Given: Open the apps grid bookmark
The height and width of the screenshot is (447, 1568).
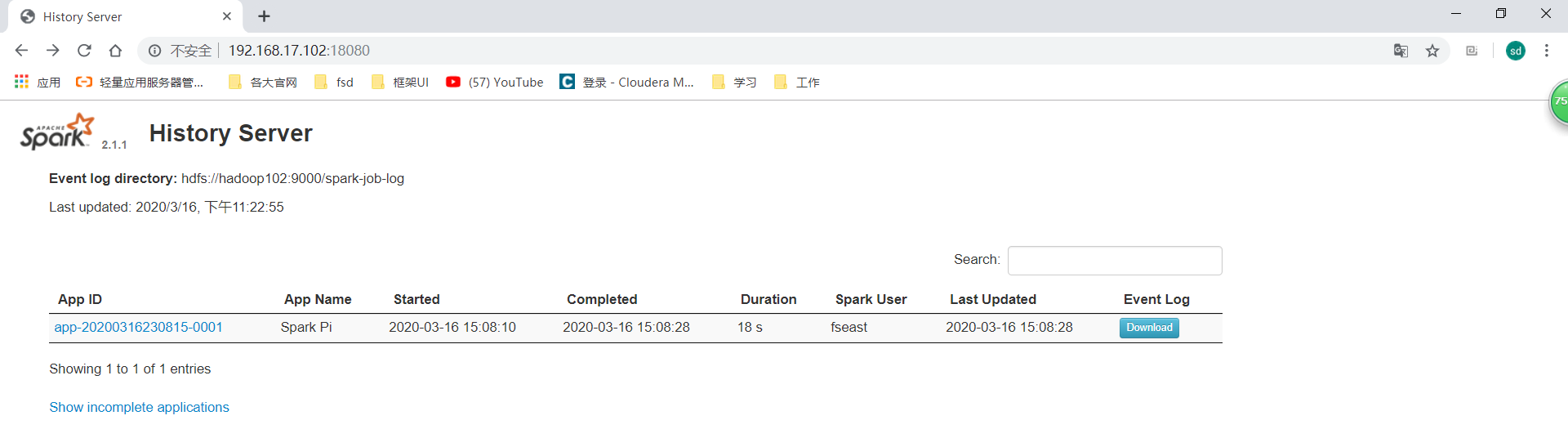Looking at the screenshot, I should click(x=38, y=82).
